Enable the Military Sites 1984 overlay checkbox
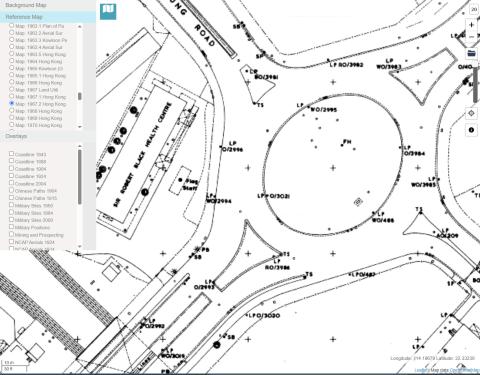The height and width of the screenshot is (375, 480). (11, 212)
